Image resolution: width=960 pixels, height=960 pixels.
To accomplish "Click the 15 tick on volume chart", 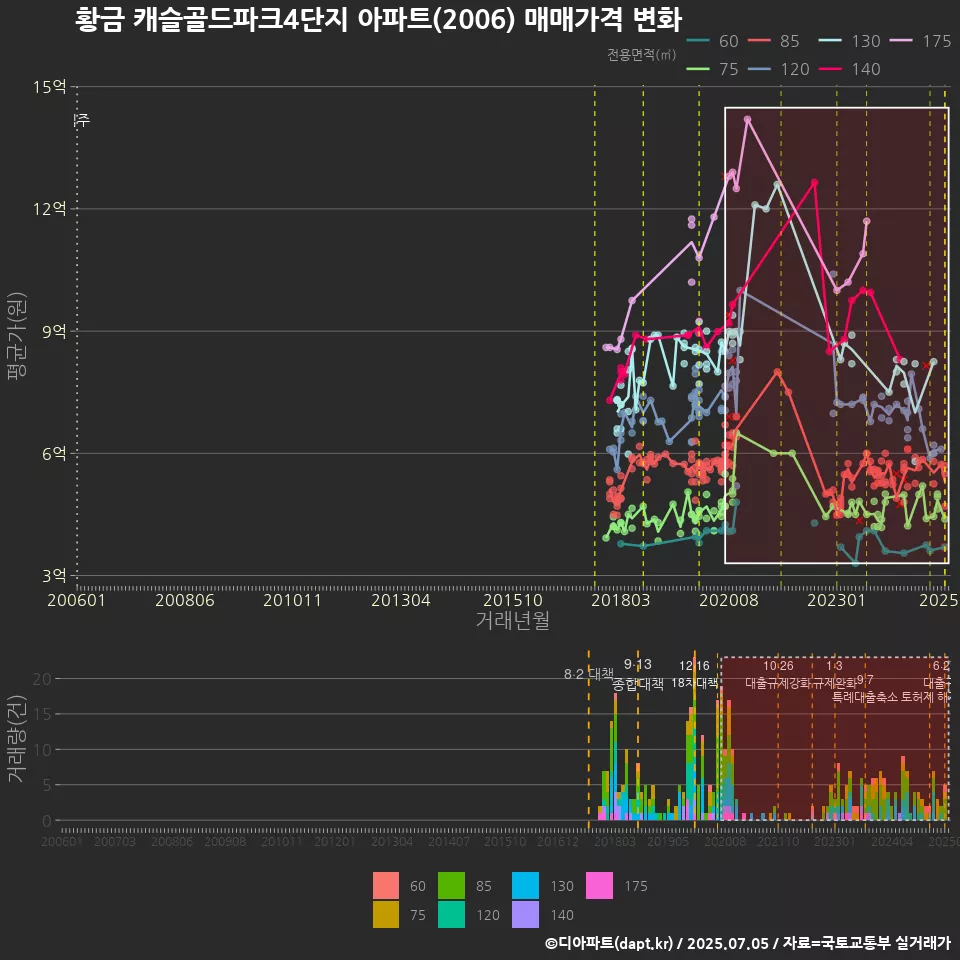I will tap(42, 714).
